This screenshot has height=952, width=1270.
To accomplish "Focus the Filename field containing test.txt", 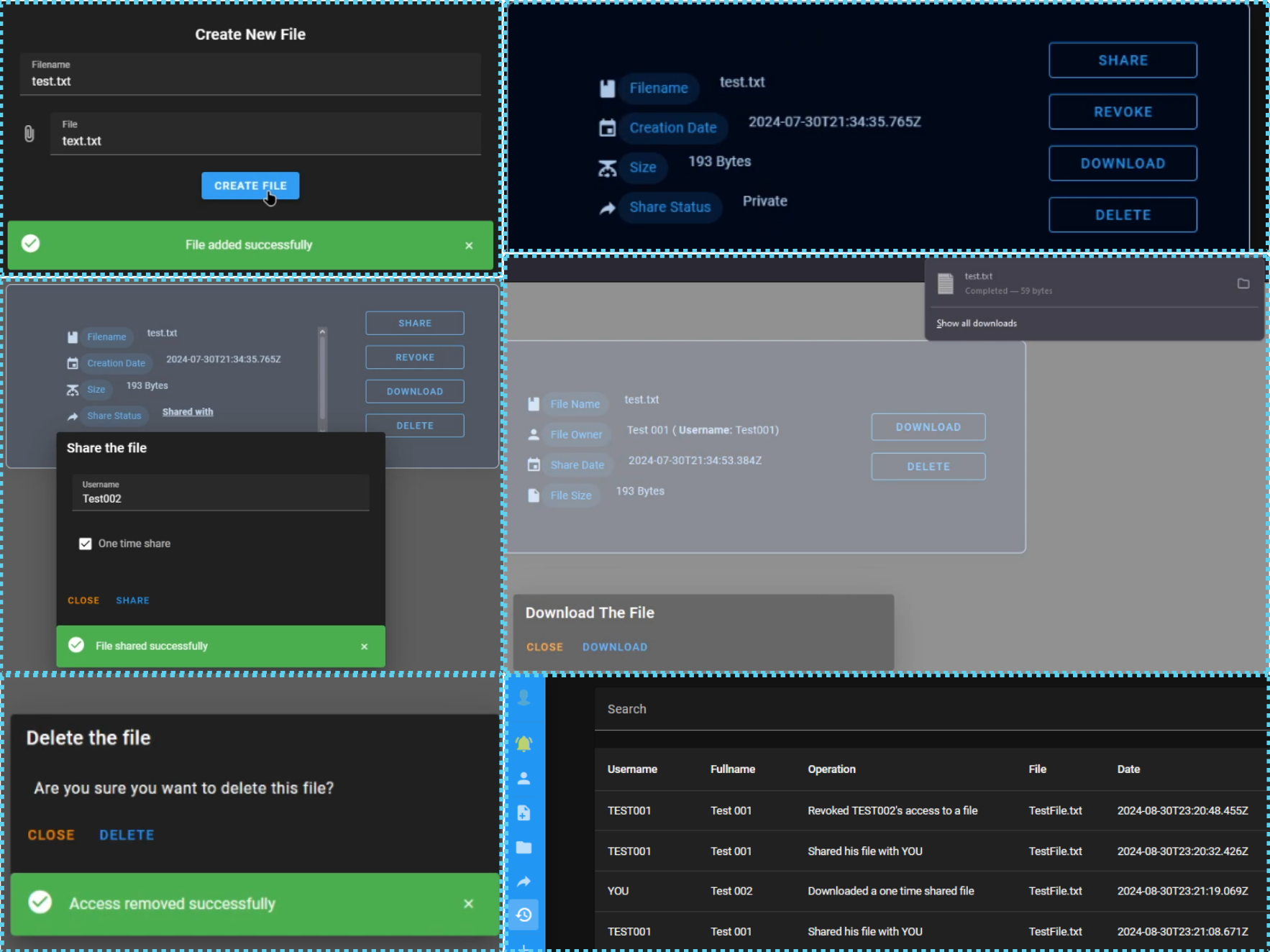I will 250,74.
